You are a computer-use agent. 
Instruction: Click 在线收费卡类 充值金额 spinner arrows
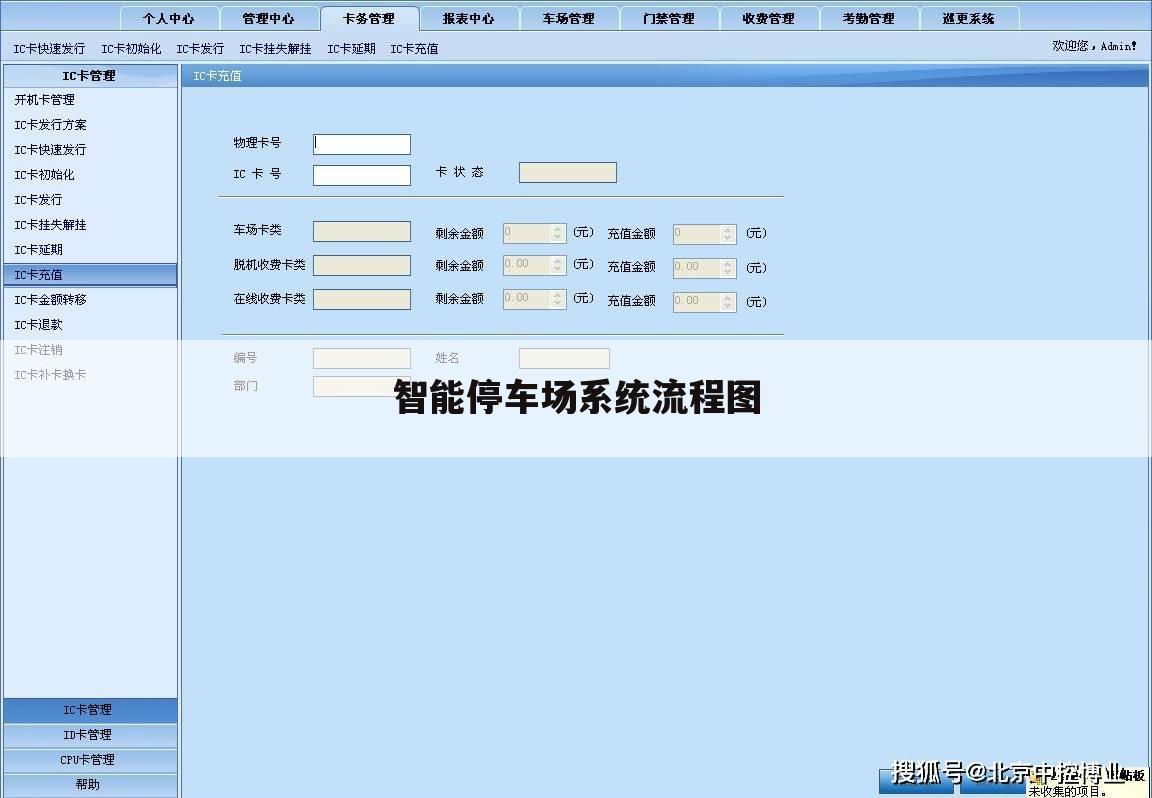(728, 301)
